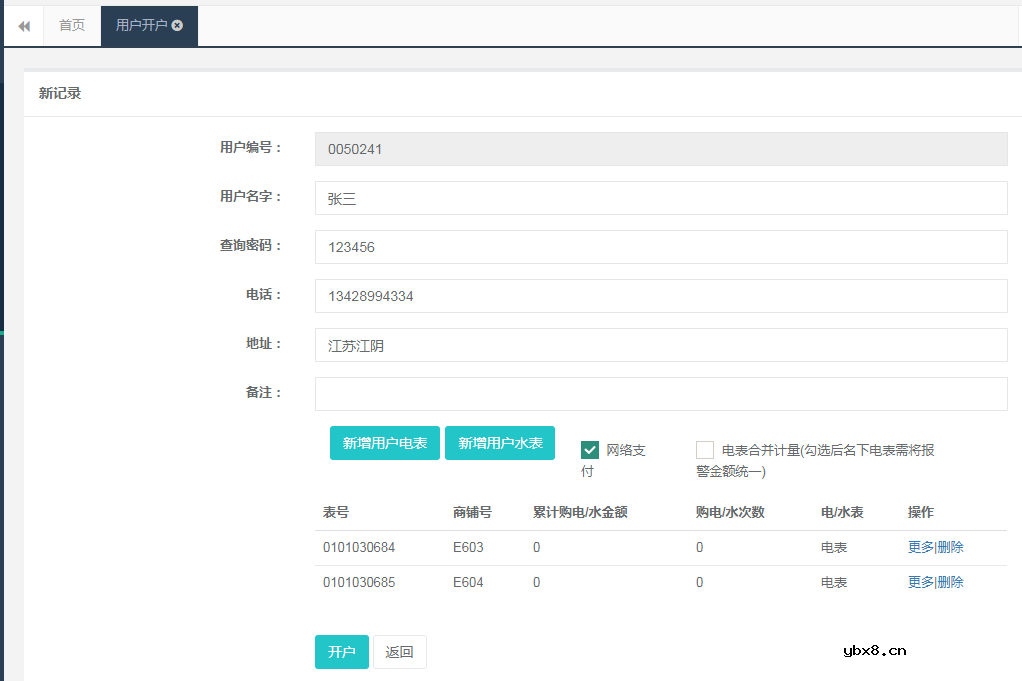
Task: Collapse the sidebar using the double-arrow icon
Action: click(23, 25)
